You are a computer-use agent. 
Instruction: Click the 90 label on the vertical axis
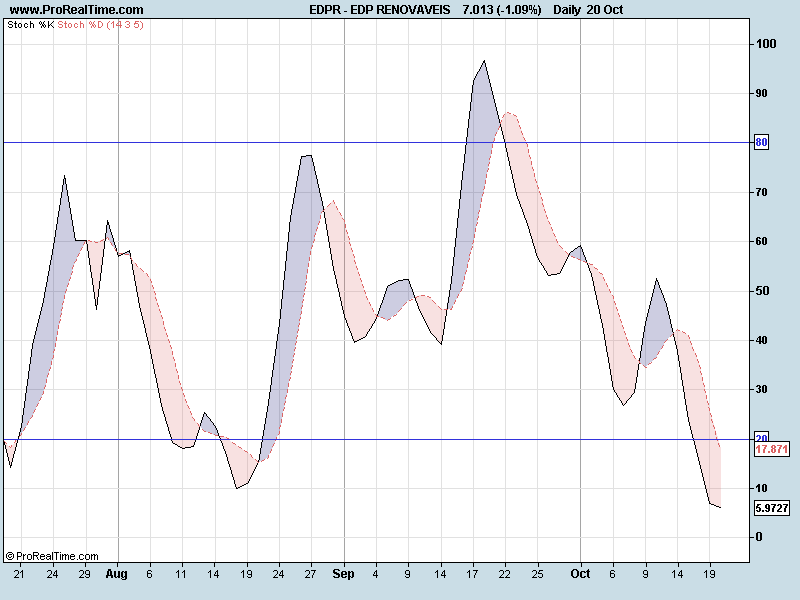tap(762, 93)
